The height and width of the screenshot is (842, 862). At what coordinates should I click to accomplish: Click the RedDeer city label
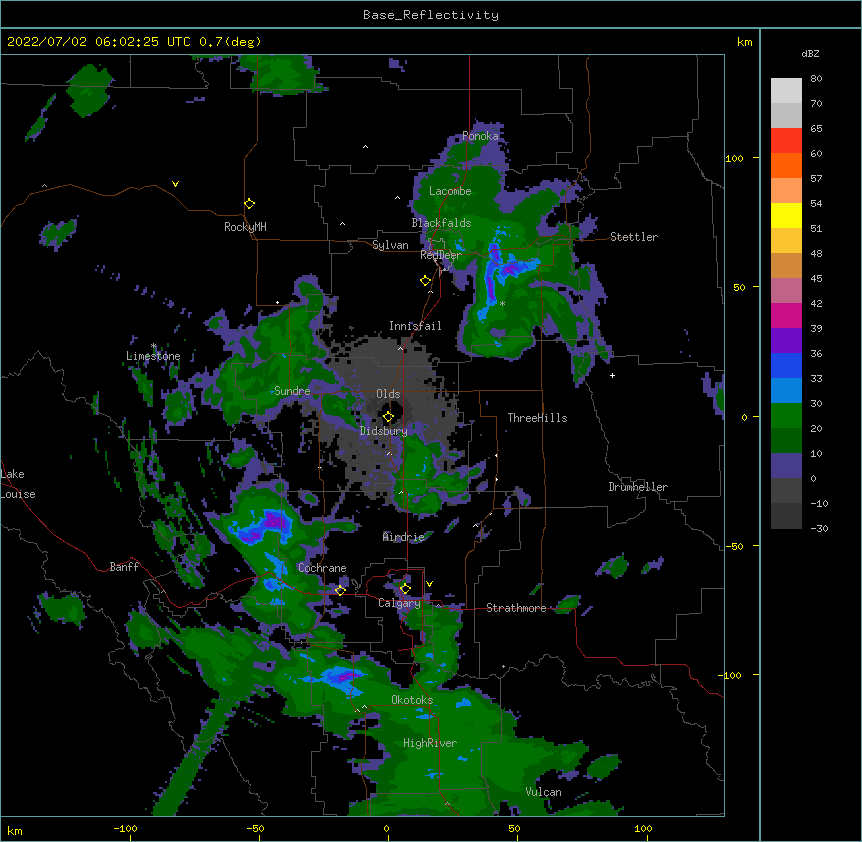tap(441, 255)
